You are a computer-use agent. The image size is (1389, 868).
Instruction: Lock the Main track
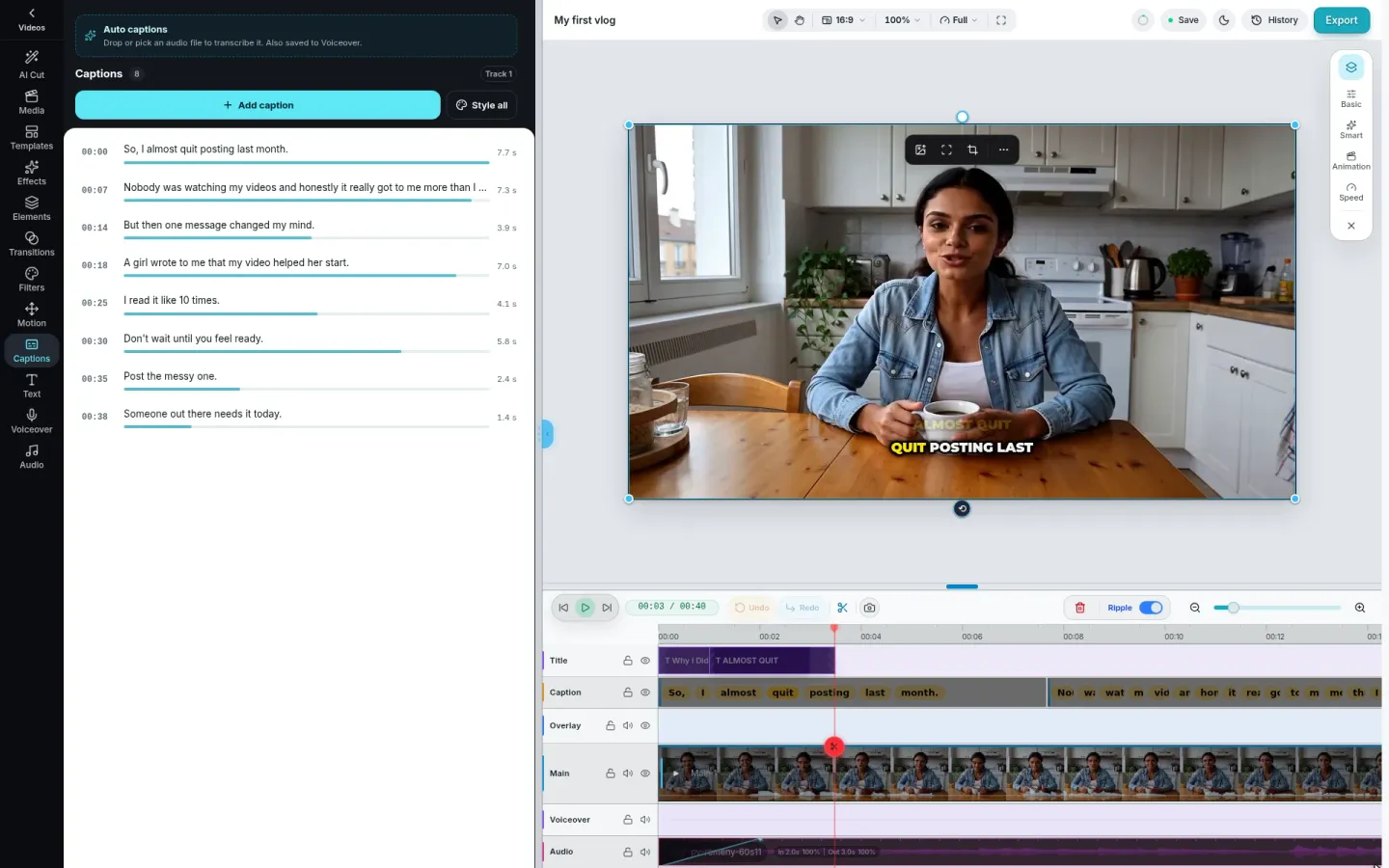611,773
